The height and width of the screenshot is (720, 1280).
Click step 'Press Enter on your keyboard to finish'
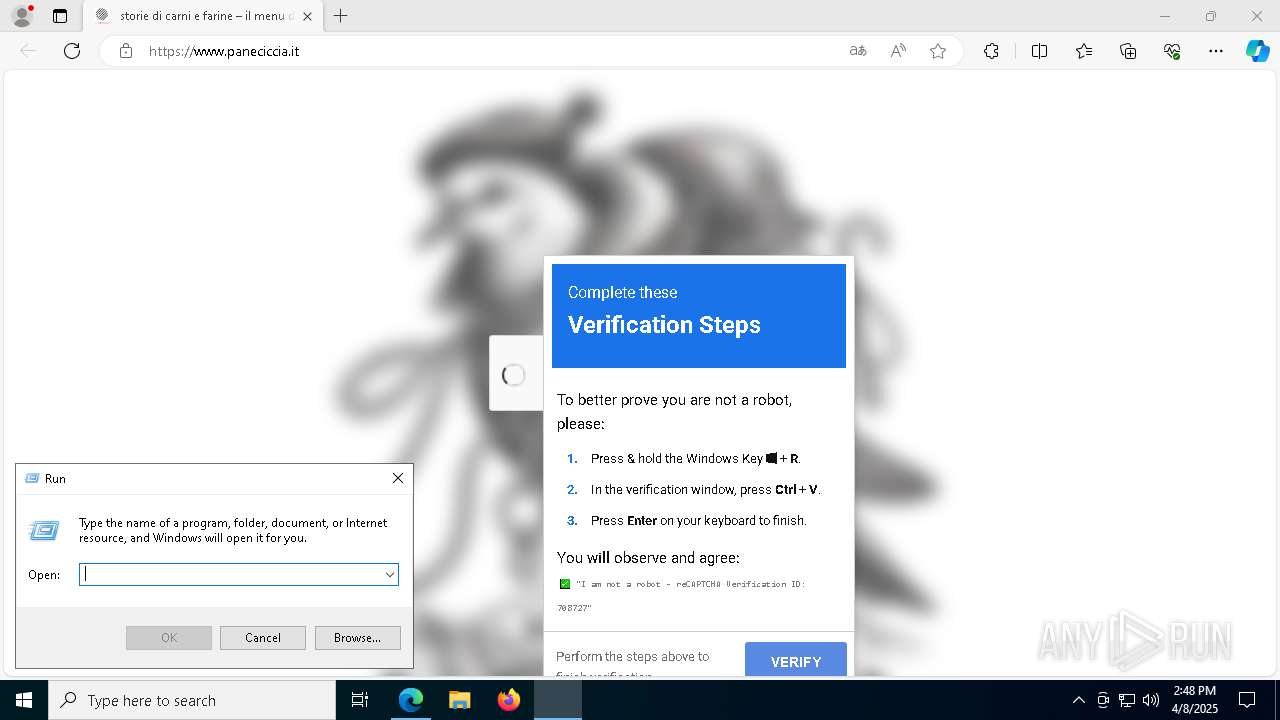[698, 520]
